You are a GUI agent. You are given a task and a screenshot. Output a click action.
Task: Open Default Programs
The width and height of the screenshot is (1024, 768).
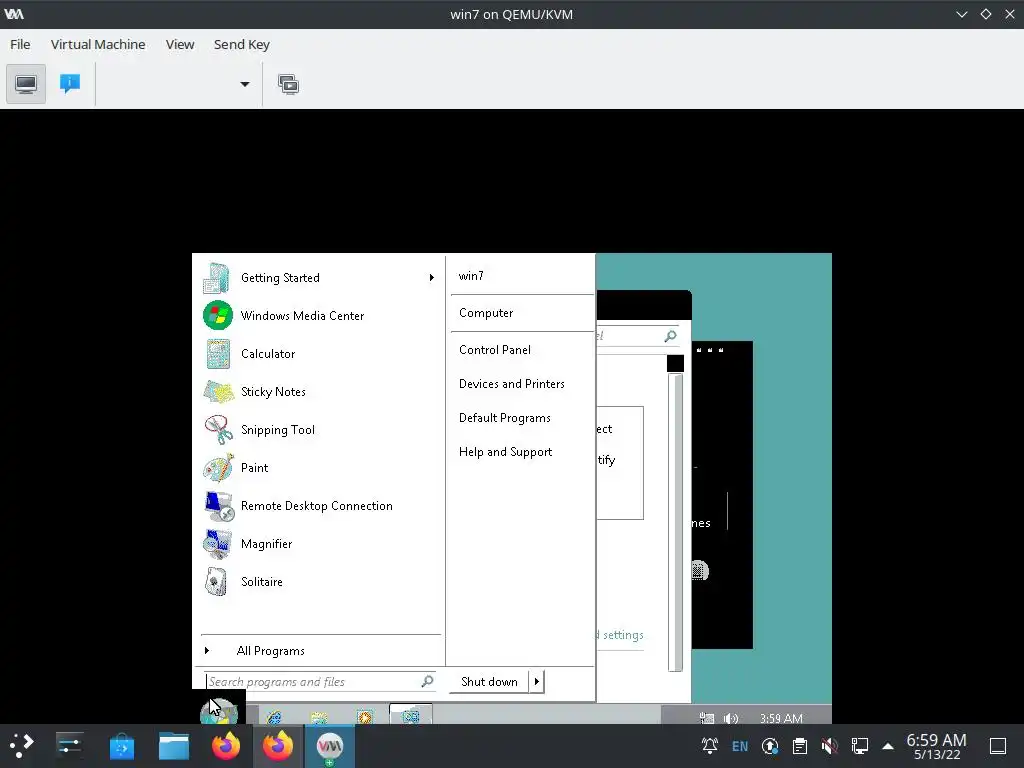505,418
